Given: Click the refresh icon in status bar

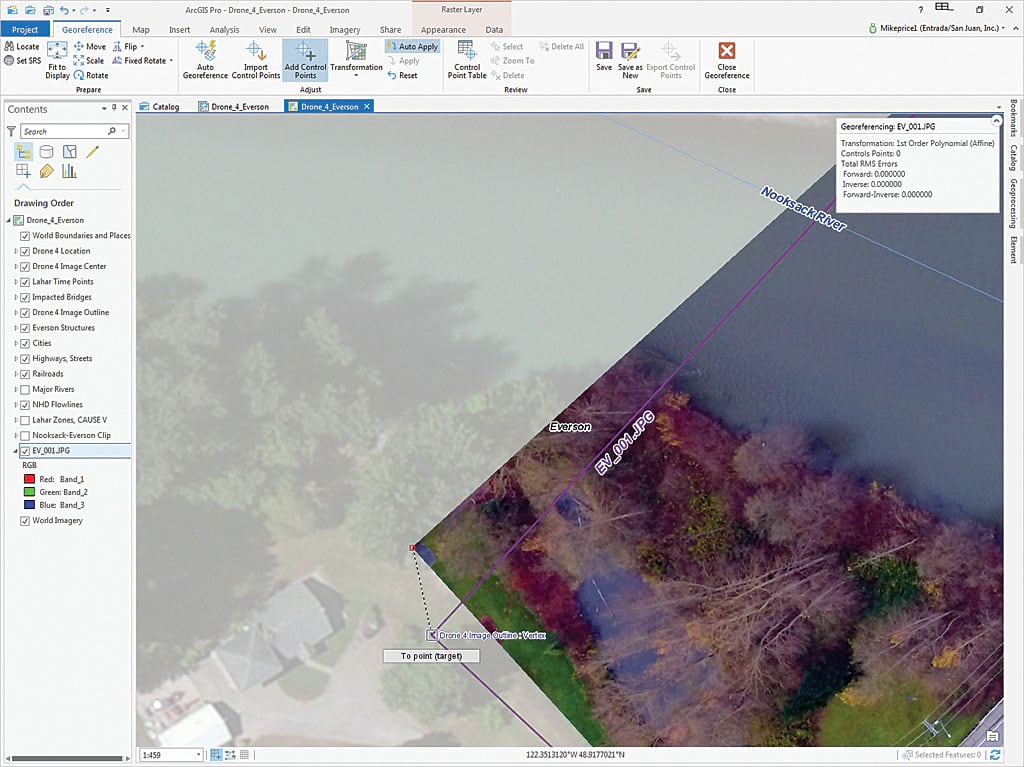Looking at the screenshot, I should (x=995, y=755).
